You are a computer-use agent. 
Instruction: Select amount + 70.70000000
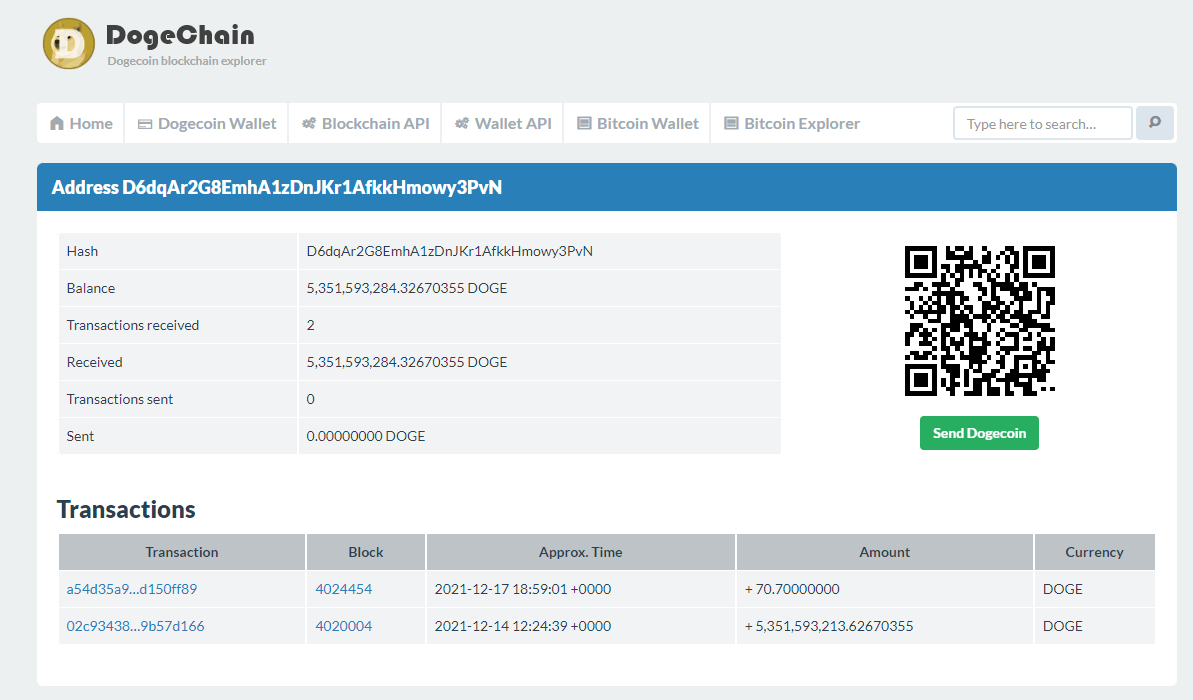click(x=792, y=589)
